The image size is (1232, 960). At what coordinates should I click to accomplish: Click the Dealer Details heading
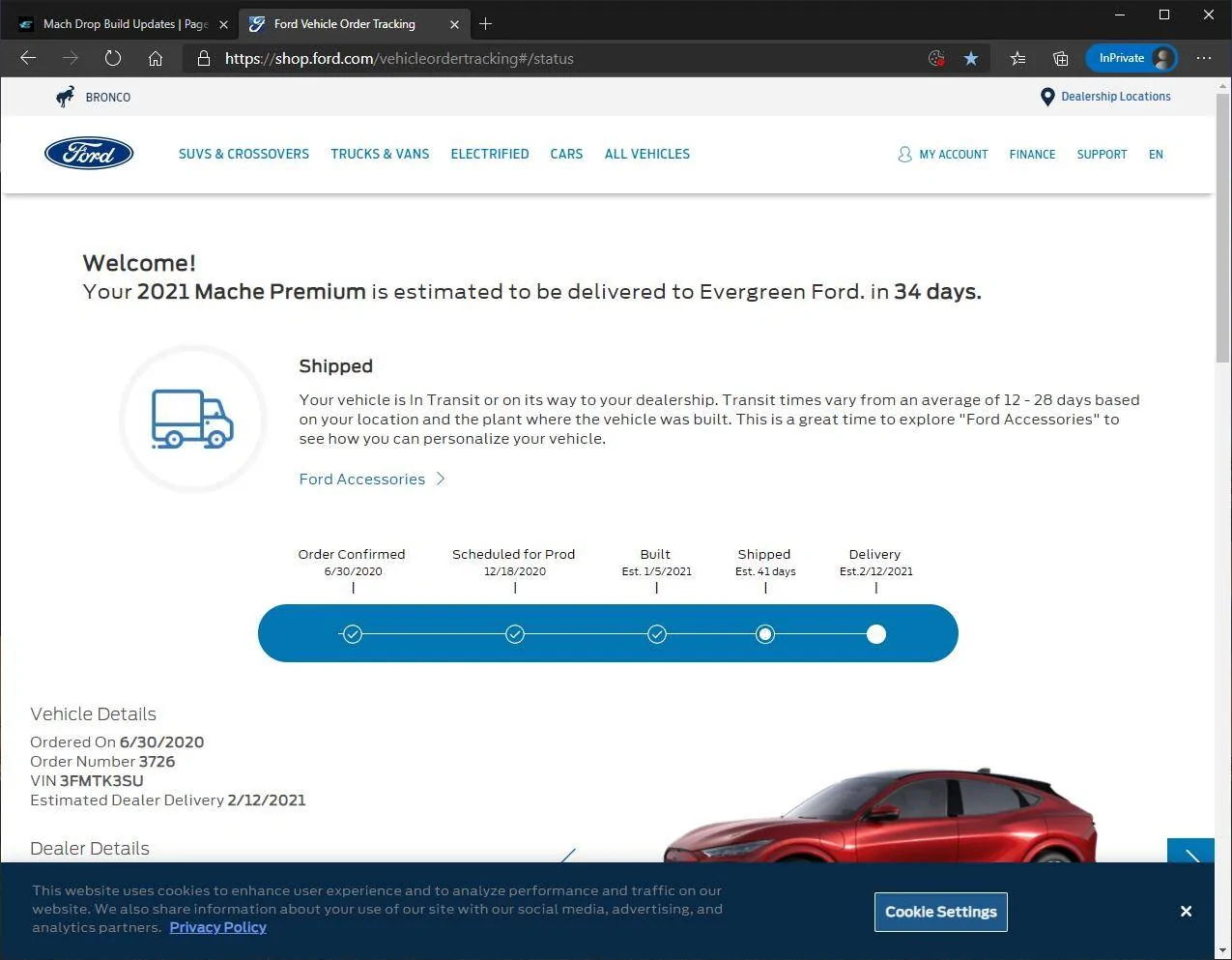pyautogui.click(x=90, y=849)
